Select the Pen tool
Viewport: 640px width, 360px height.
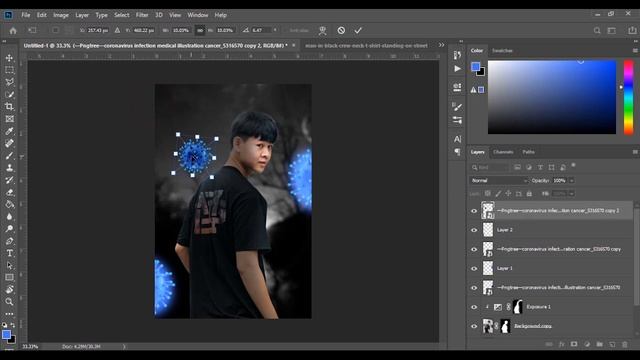[x=9, y=241]
